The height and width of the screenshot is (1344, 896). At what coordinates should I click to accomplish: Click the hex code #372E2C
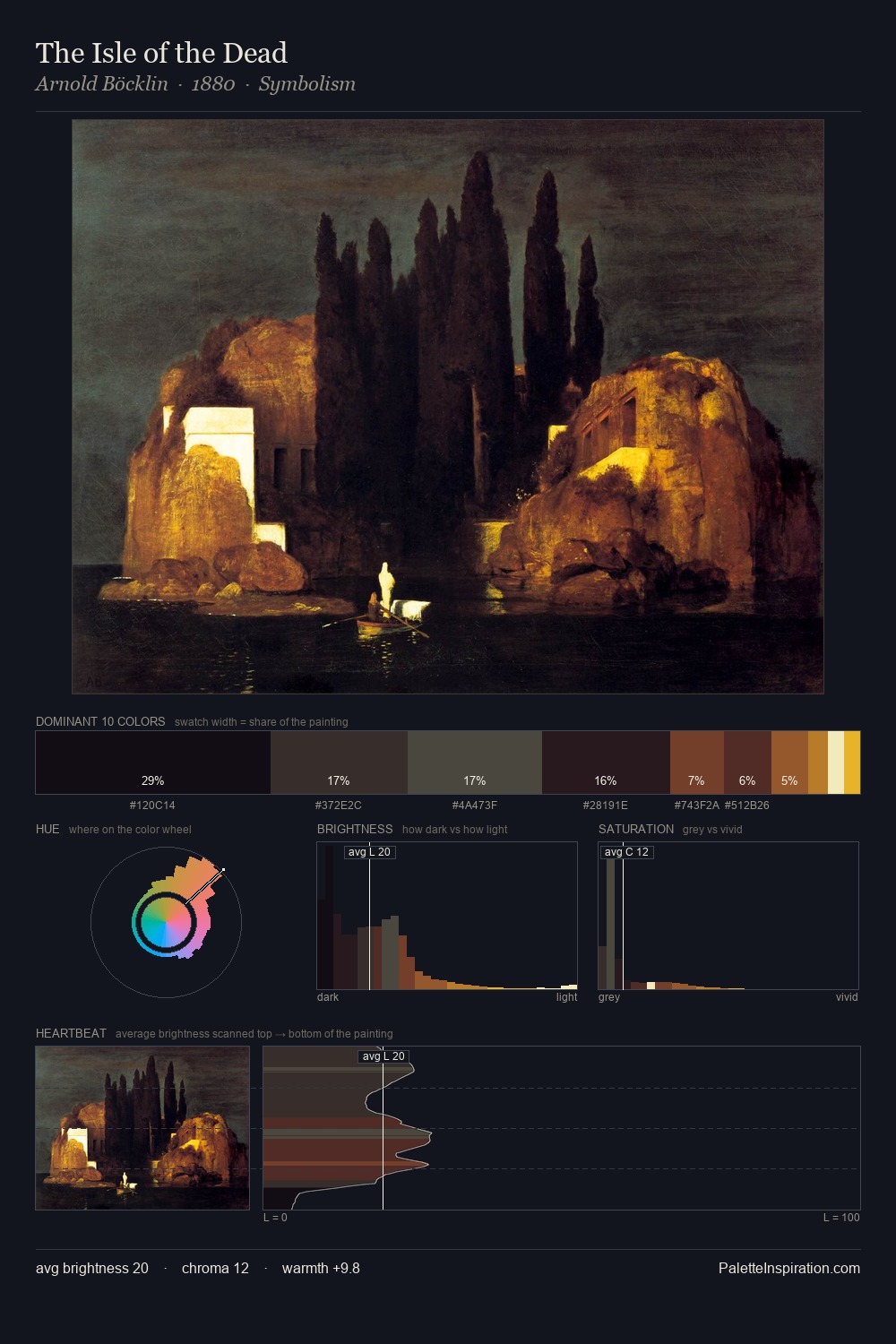[x=339, y=806]
